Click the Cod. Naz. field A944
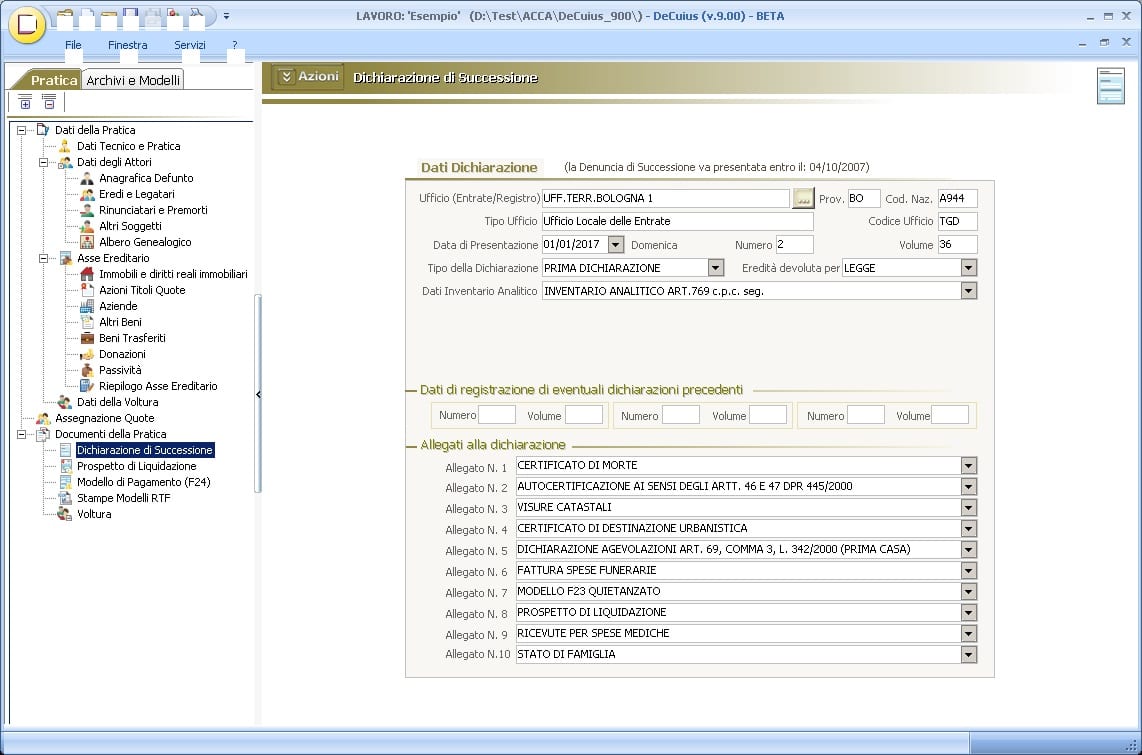Viewport: 1142px width, 755px height. tap(958, 198)
